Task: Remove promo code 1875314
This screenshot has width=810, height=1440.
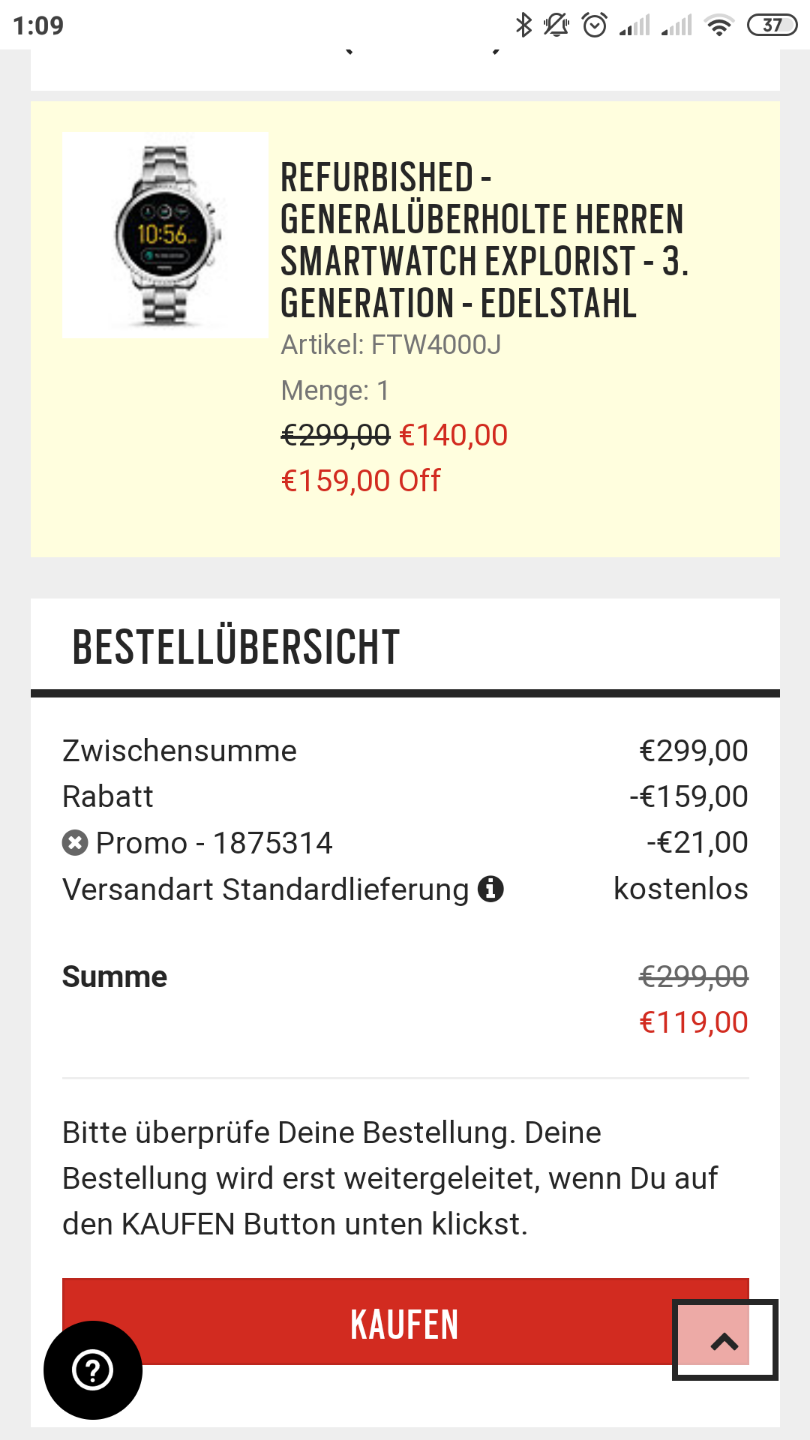Action: tap(75, 843)
